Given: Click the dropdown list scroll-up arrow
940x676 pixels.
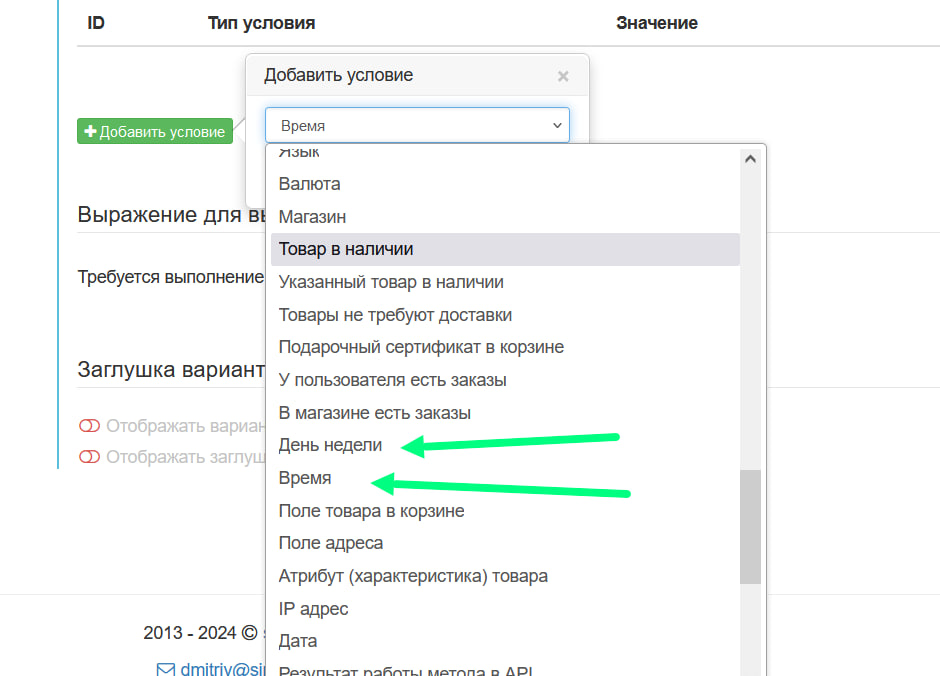Looking at the screenshot, I should coord(750,159).
